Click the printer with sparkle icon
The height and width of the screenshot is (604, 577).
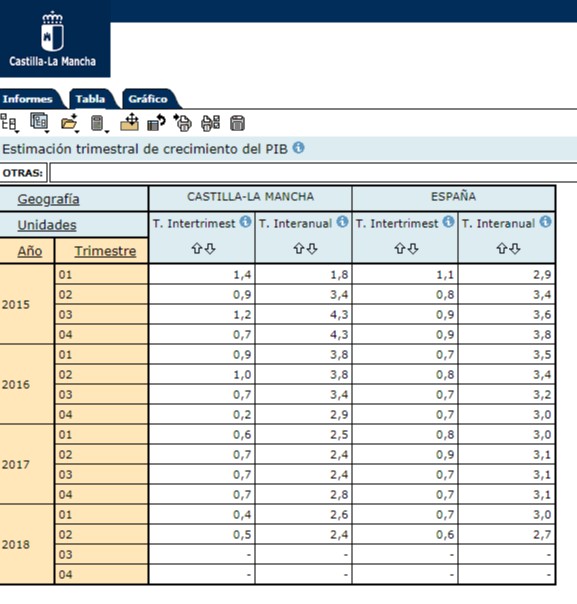coord(183,123)
